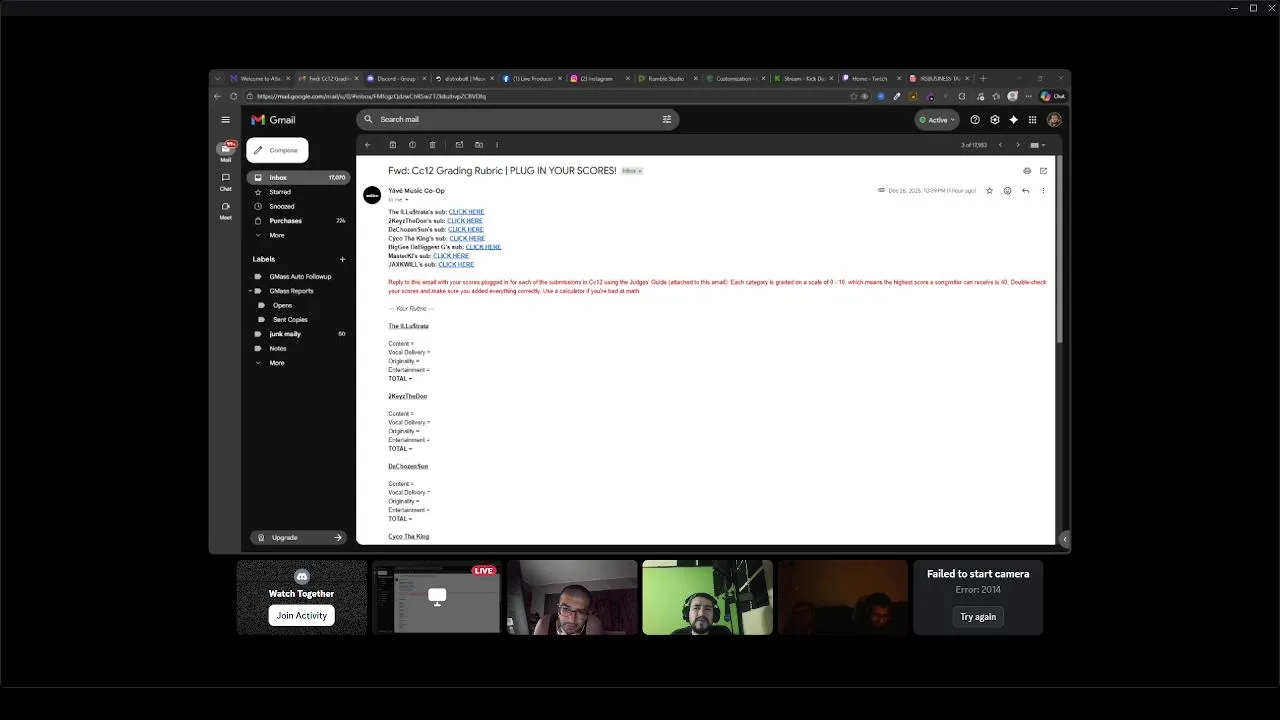Open the Sent Copies sublabel
The width and height of the screenshot is (1280, 720).
pyautogui.click(x=290, y=320)
